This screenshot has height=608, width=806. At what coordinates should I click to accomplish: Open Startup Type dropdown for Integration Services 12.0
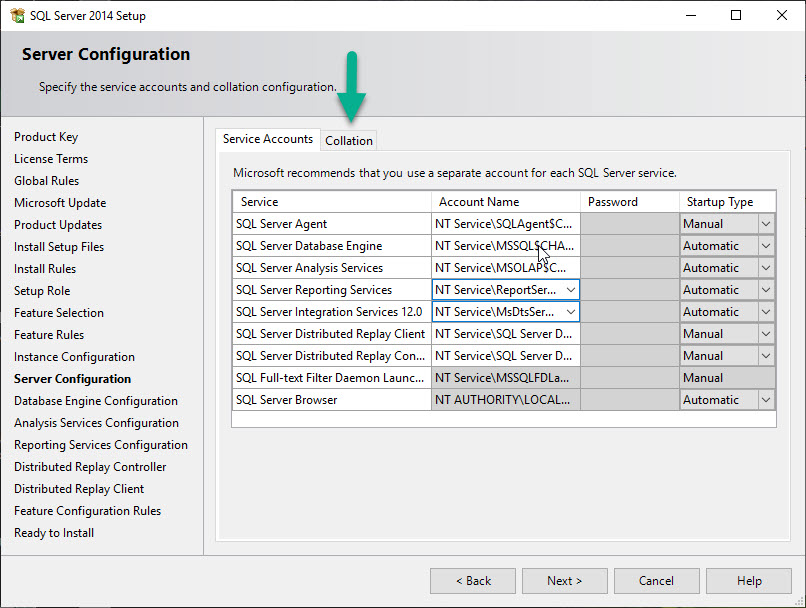pyautogui.click(x=766, y=312)
